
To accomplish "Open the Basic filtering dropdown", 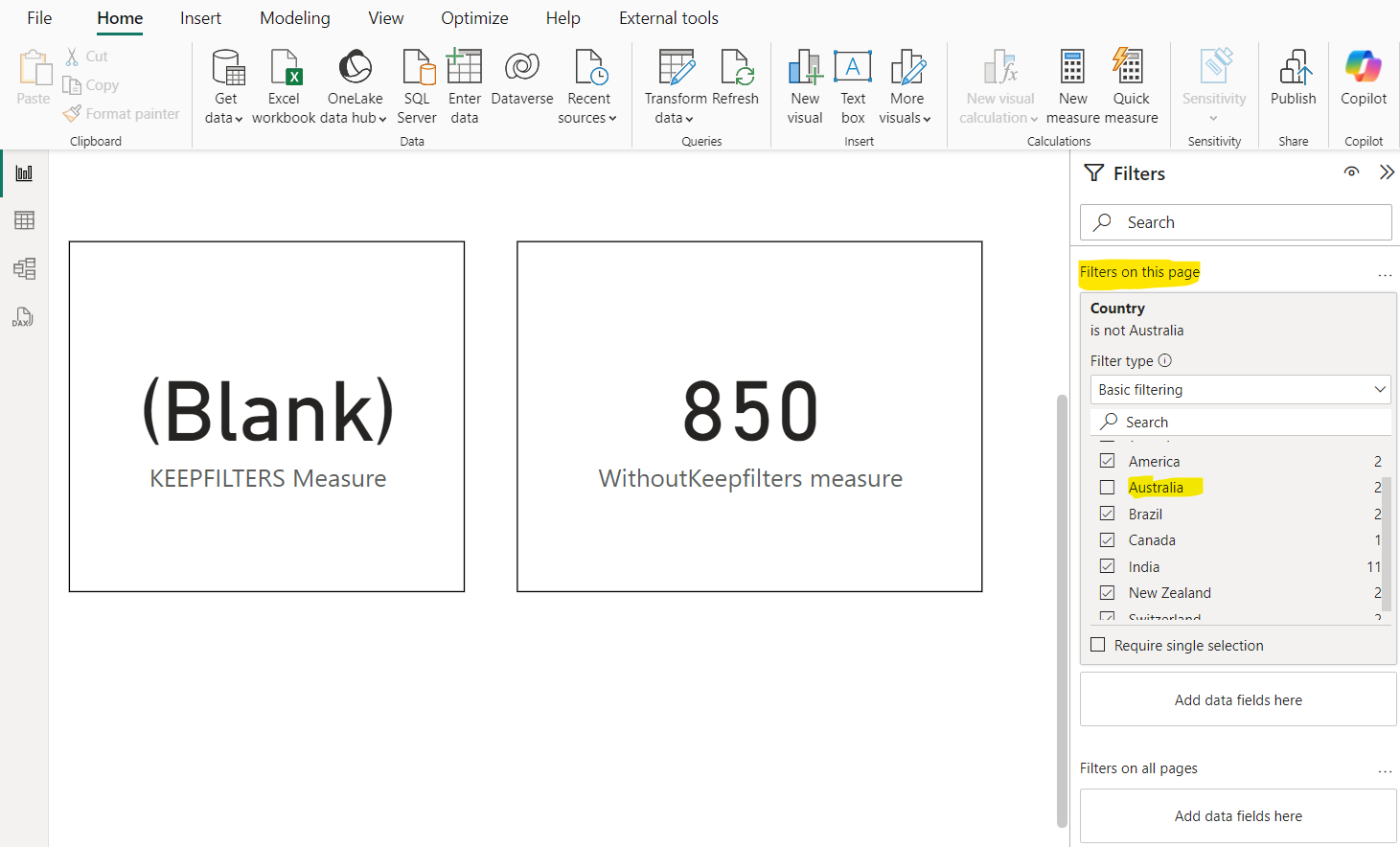I will point(1240,389).
